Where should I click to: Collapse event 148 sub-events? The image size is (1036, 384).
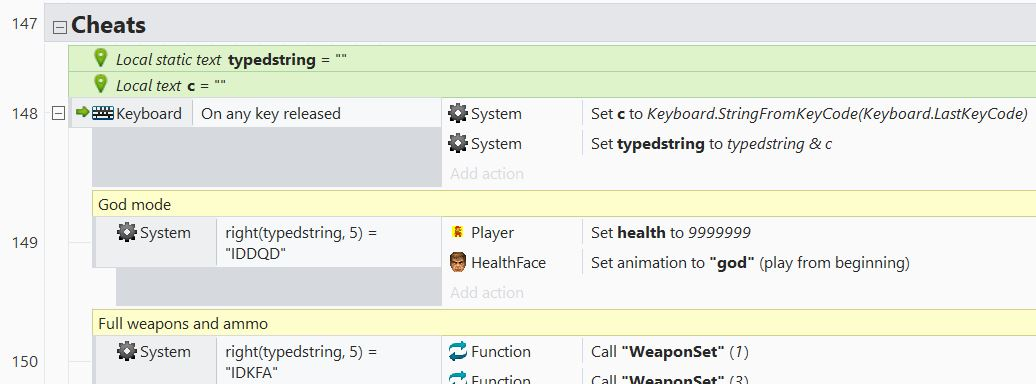58,114
